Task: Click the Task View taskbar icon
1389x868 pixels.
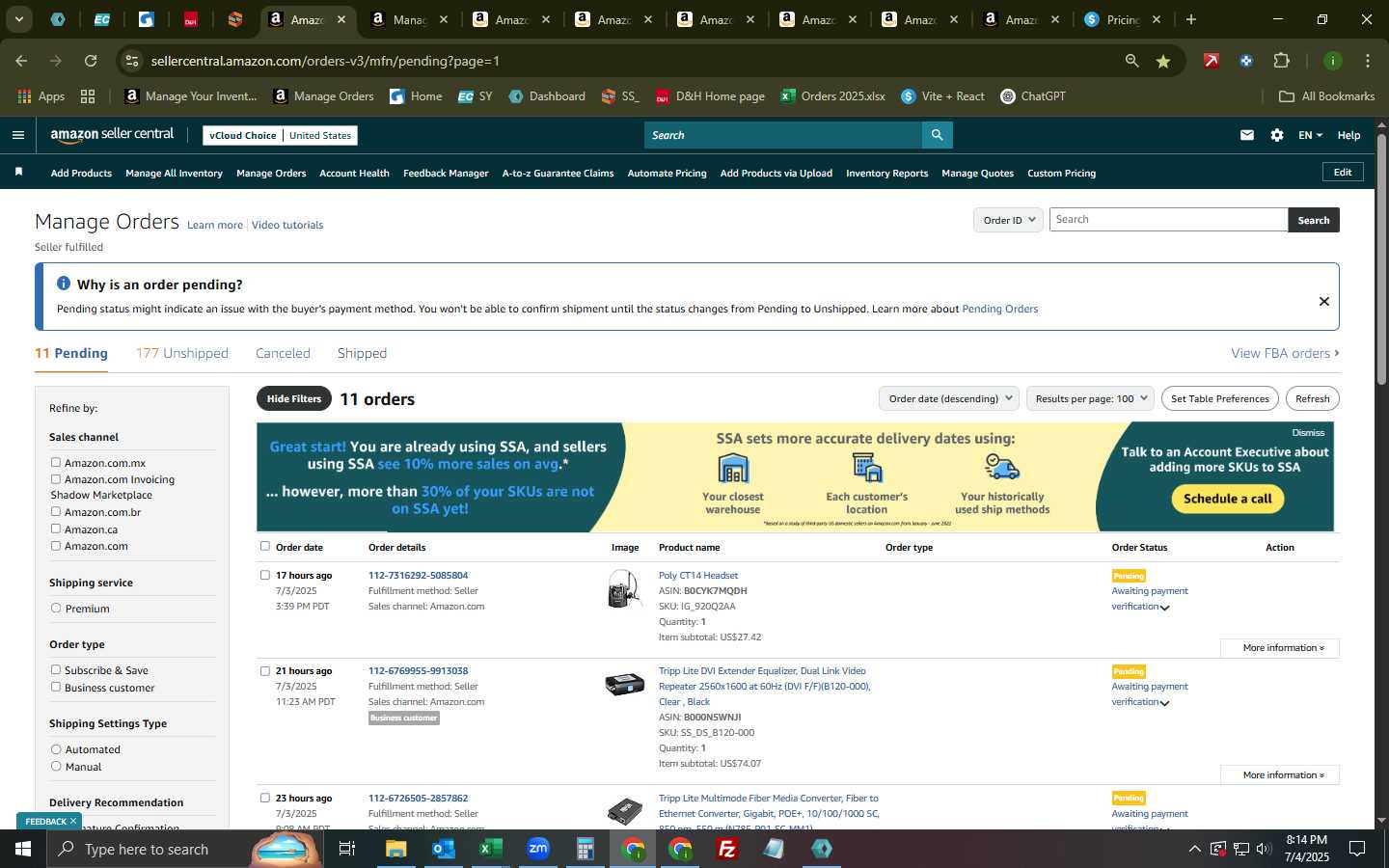Action: [347, 849]
